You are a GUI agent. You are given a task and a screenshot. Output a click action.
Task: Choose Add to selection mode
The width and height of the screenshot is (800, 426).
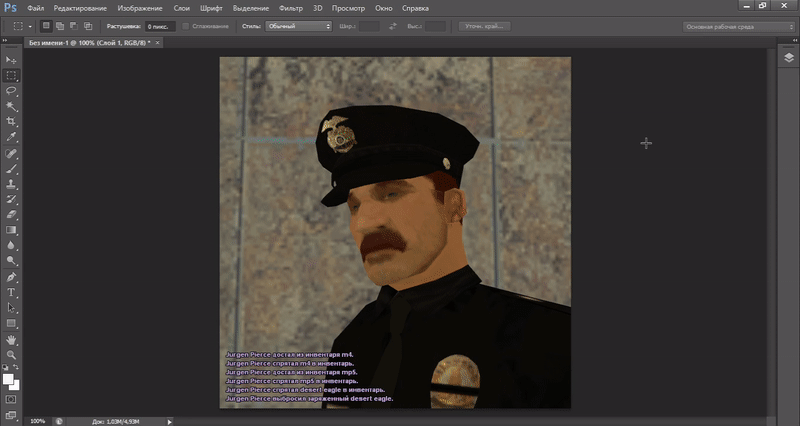(x=60, y=26)
